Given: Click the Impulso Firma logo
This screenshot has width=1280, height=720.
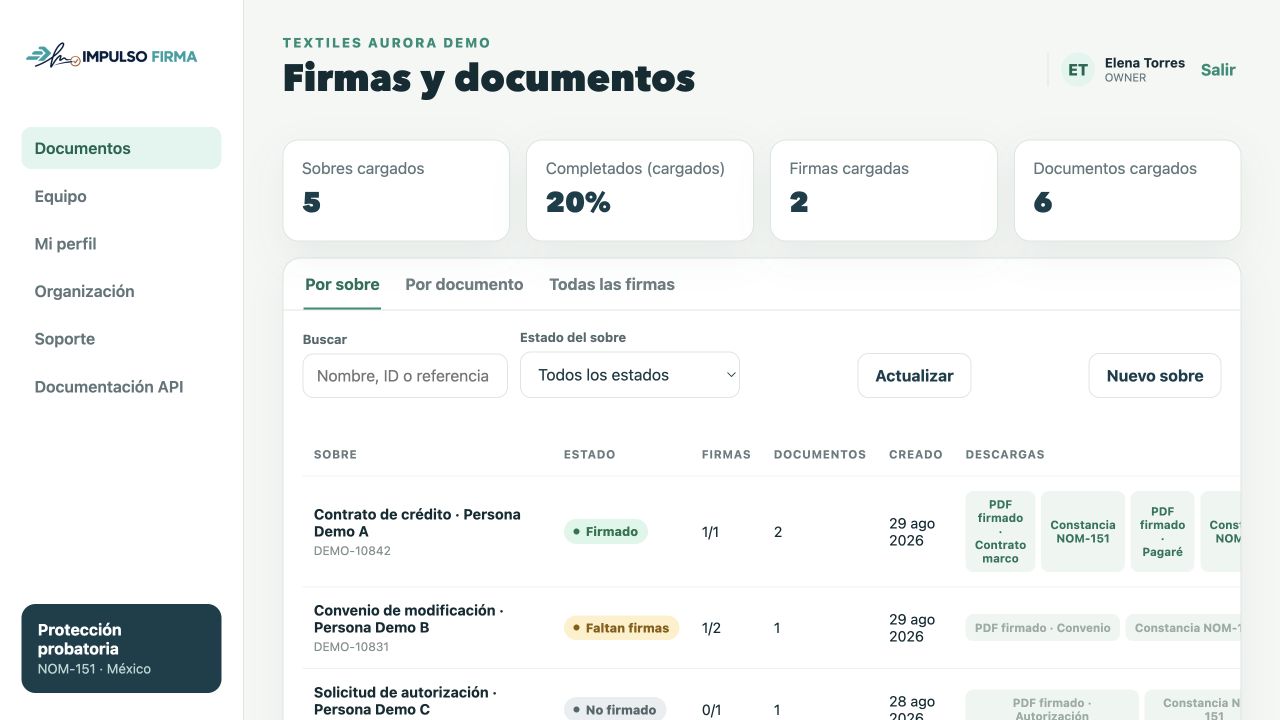Looking at the screenshot, I should (112, 56).
